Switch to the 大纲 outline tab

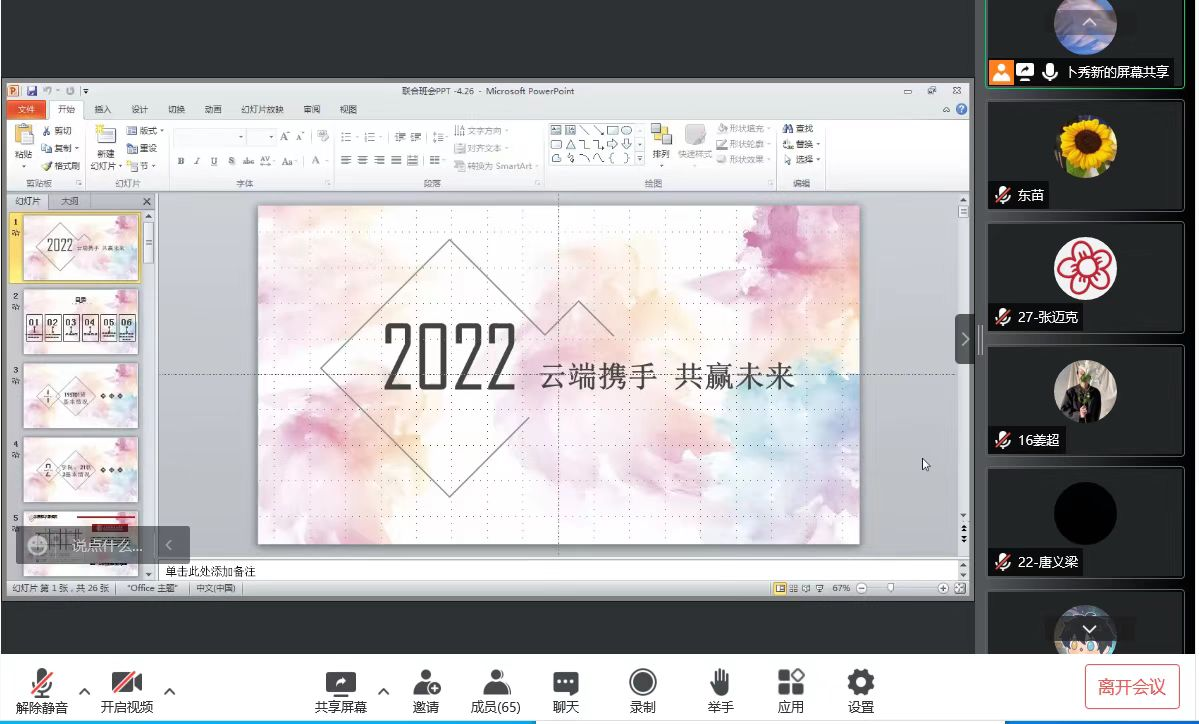click(70, 201)
